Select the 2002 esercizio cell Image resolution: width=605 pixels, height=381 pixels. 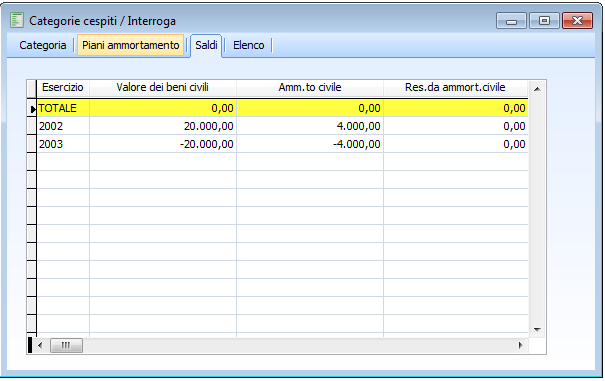click(63, 126)
